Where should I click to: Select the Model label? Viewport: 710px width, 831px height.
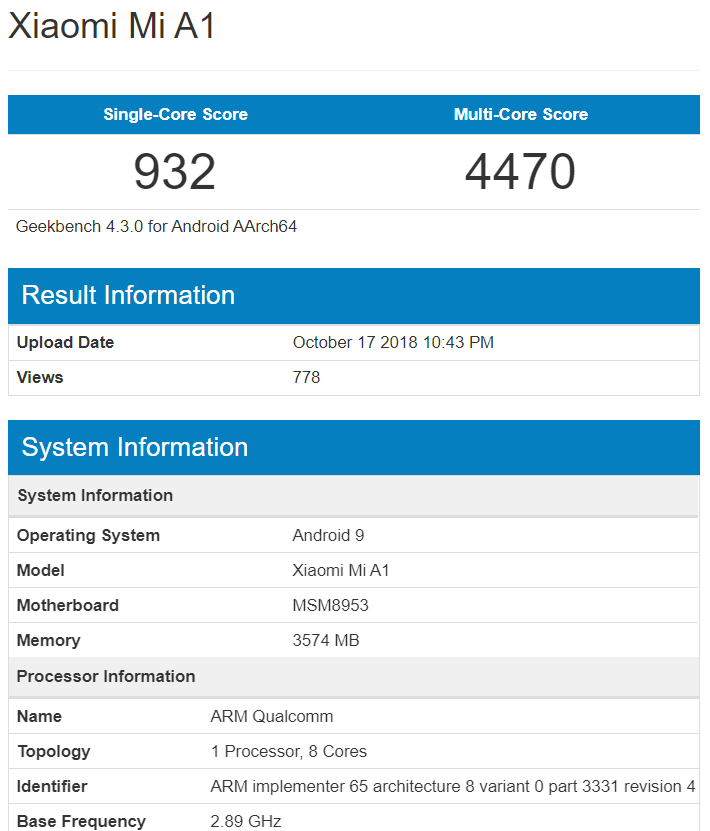pyautogui.click(x=41, y=570)
